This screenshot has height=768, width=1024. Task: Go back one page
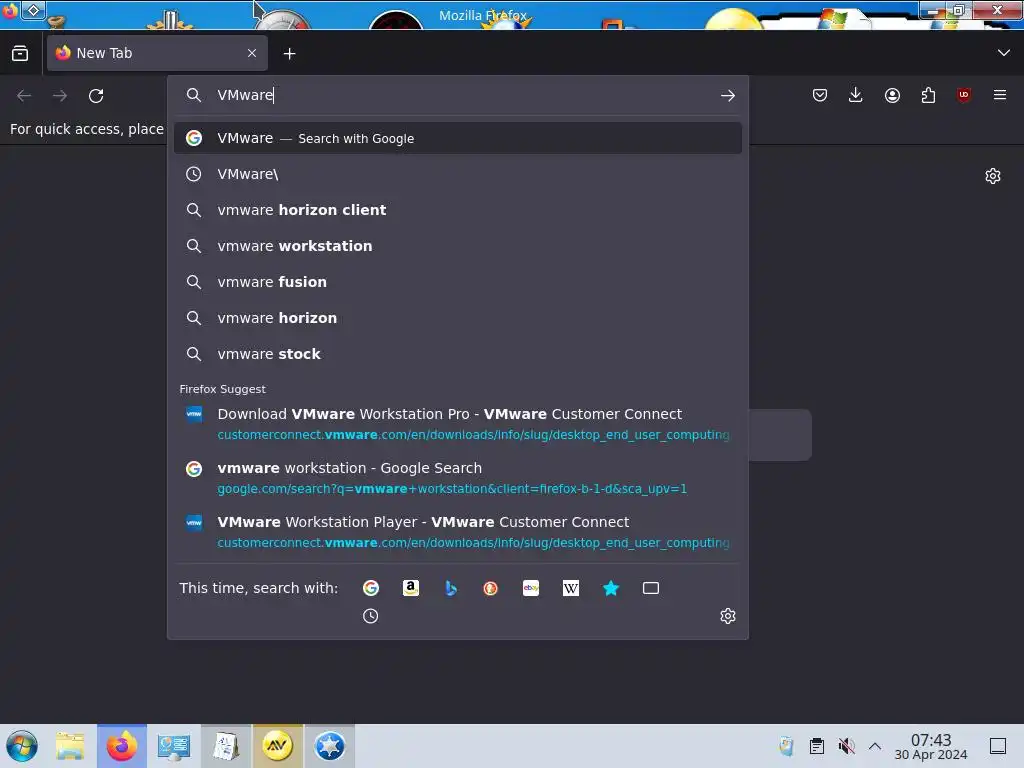(24, 96)
